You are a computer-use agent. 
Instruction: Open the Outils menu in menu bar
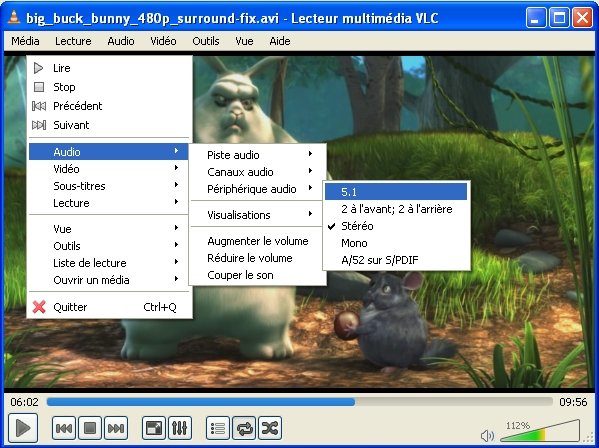pyautogui.click(x=206, y=41)
